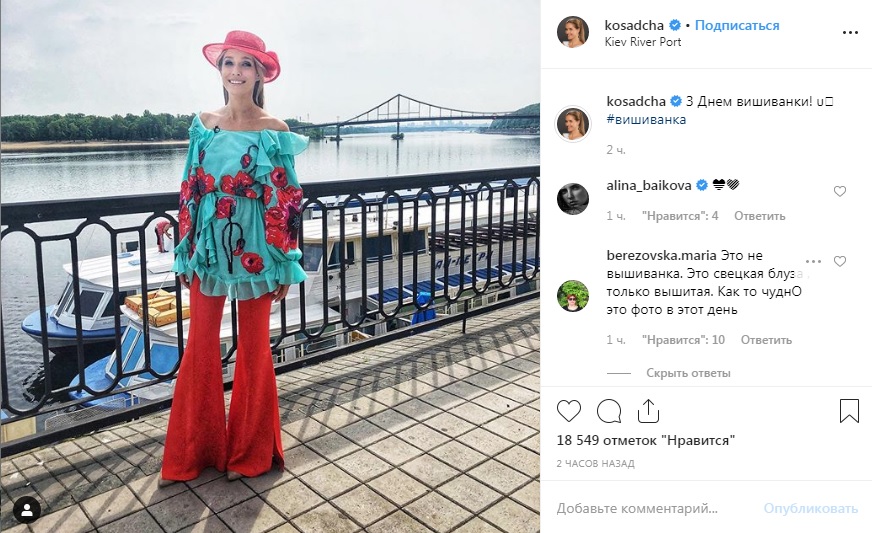Open the #вишиванка hashtag
This screenshot has height=533, width=872.
coord(646,120)
